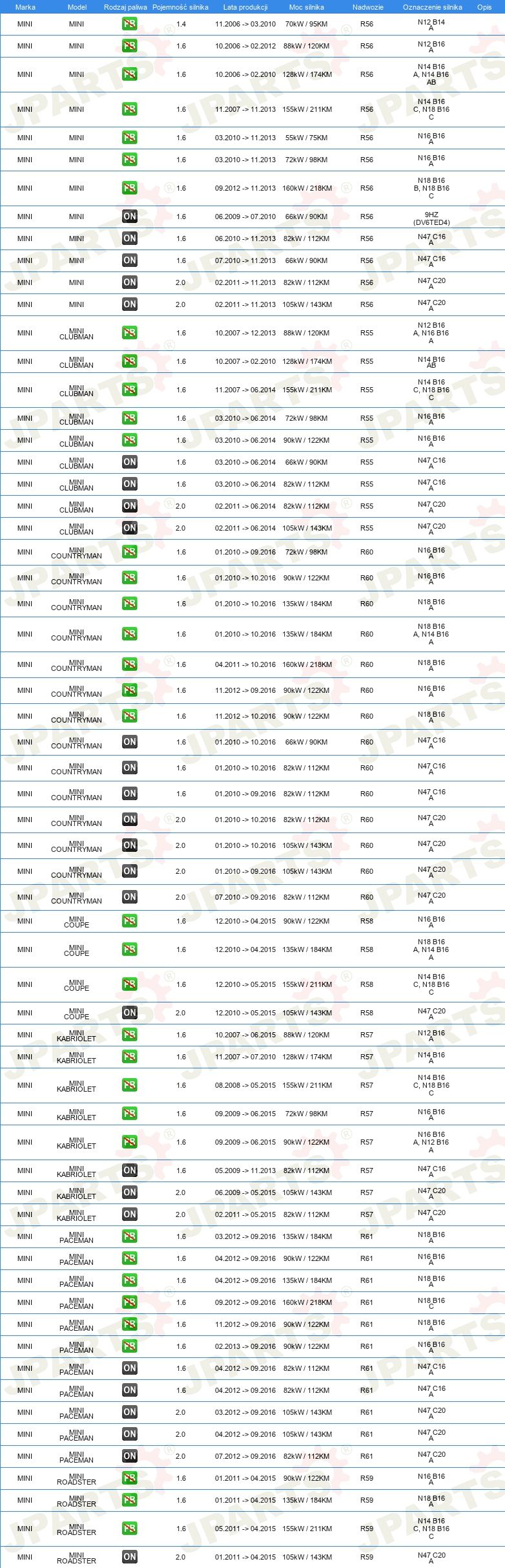Screen dimensions: 505x1568
Task: Select the petrol icon for MINI R56 160kW / 218KM
Action: pos(129,188)
